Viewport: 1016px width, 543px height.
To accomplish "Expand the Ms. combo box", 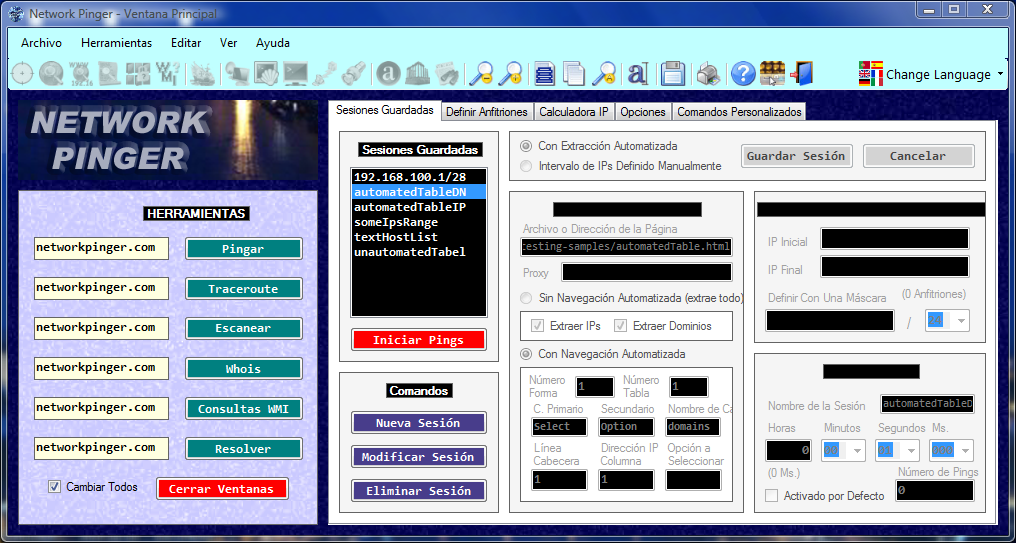I will pyautogui.click(x=964, y=451).
